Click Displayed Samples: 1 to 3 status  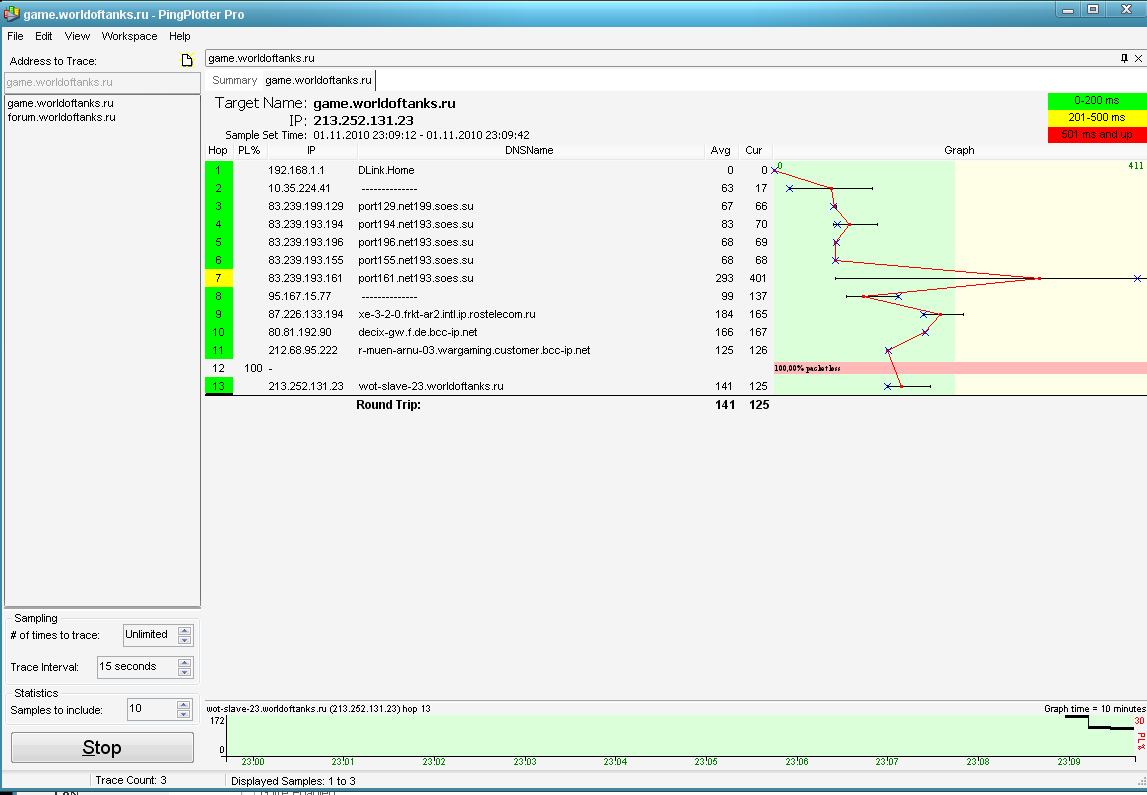click(x=293, y=781)
